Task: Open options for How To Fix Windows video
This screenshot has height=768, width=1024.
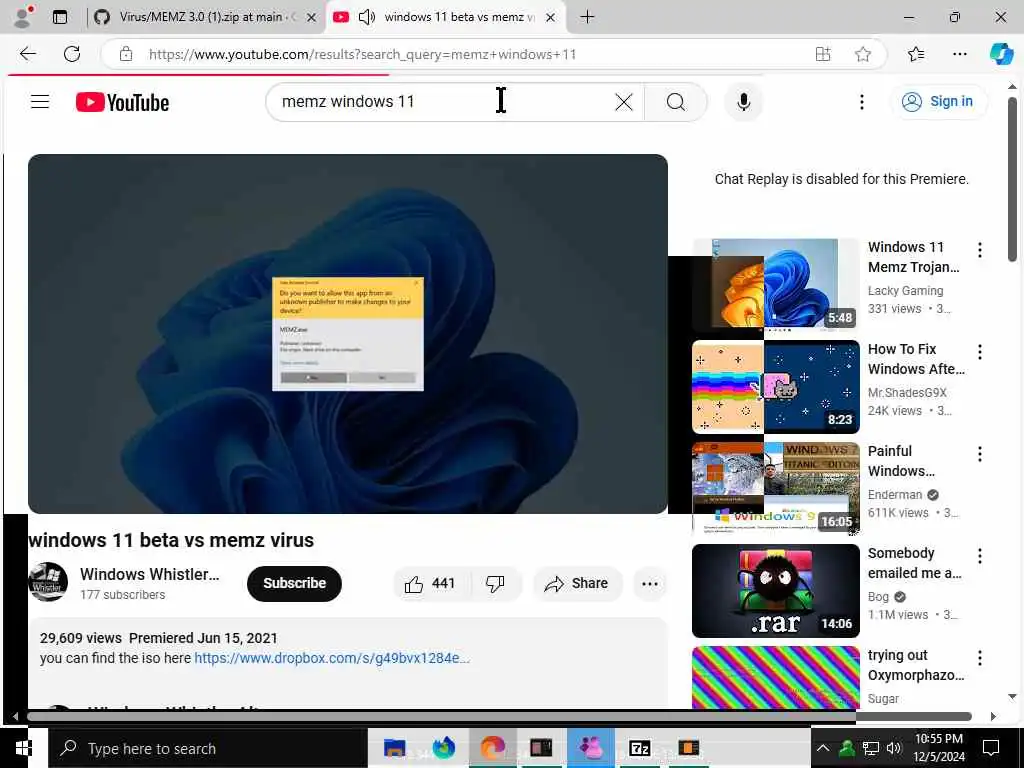Action: tap(980, 352)
